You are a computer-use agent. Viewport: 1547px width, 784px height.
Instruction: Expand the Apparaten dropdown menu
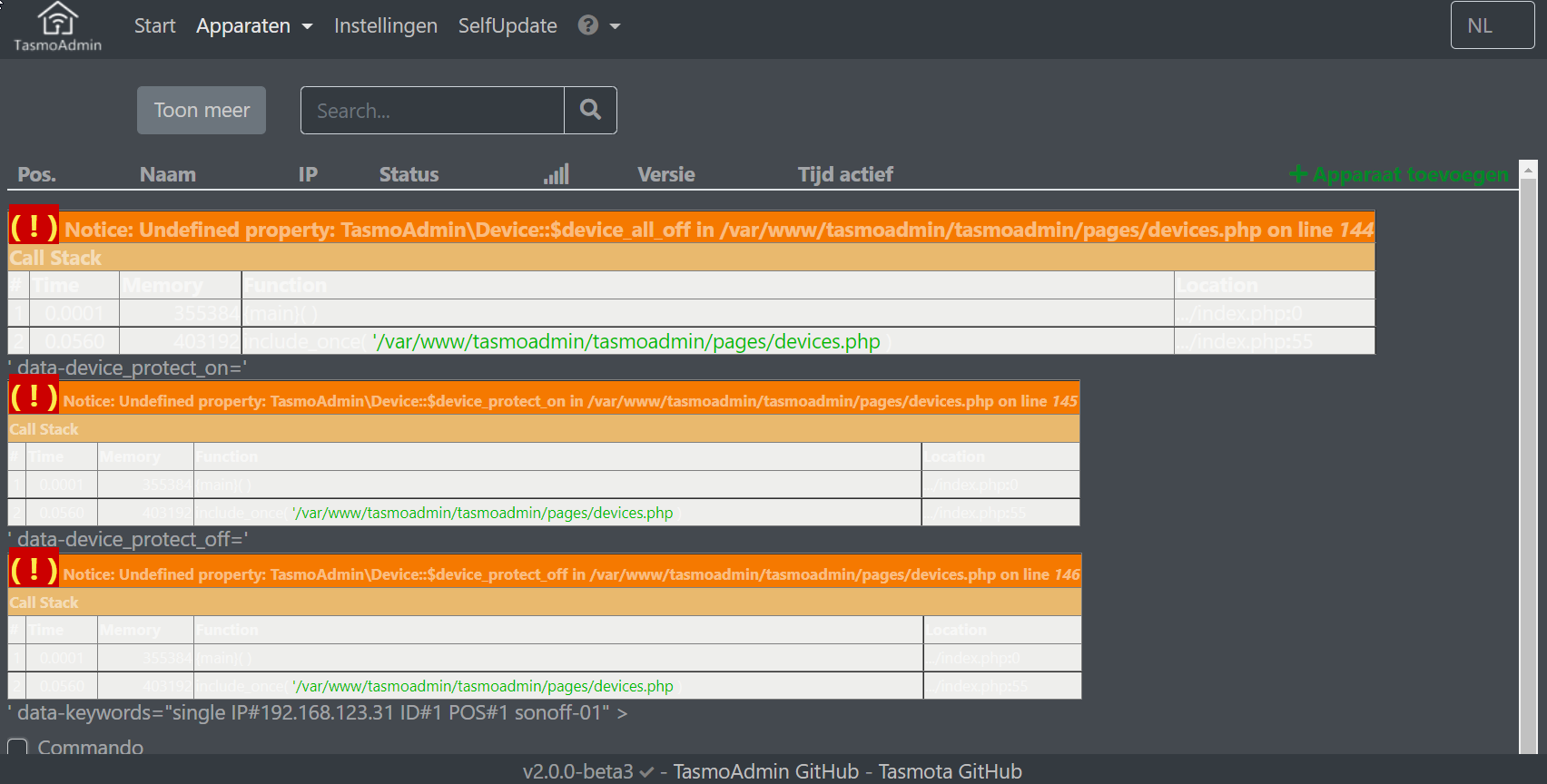pos(254,25)
